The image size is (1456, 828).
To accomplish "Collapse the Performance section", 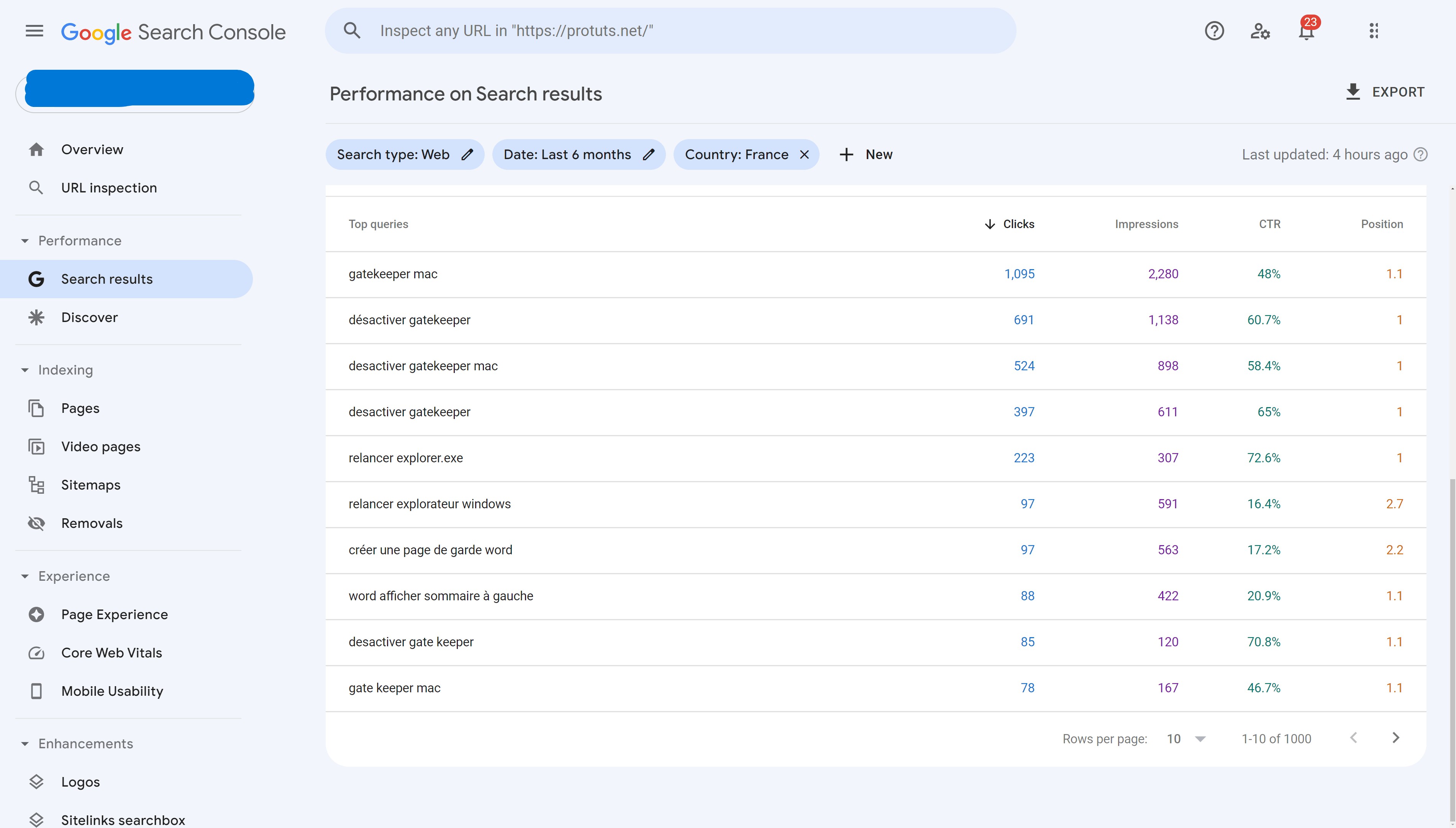I will click(x=25, y=241).
